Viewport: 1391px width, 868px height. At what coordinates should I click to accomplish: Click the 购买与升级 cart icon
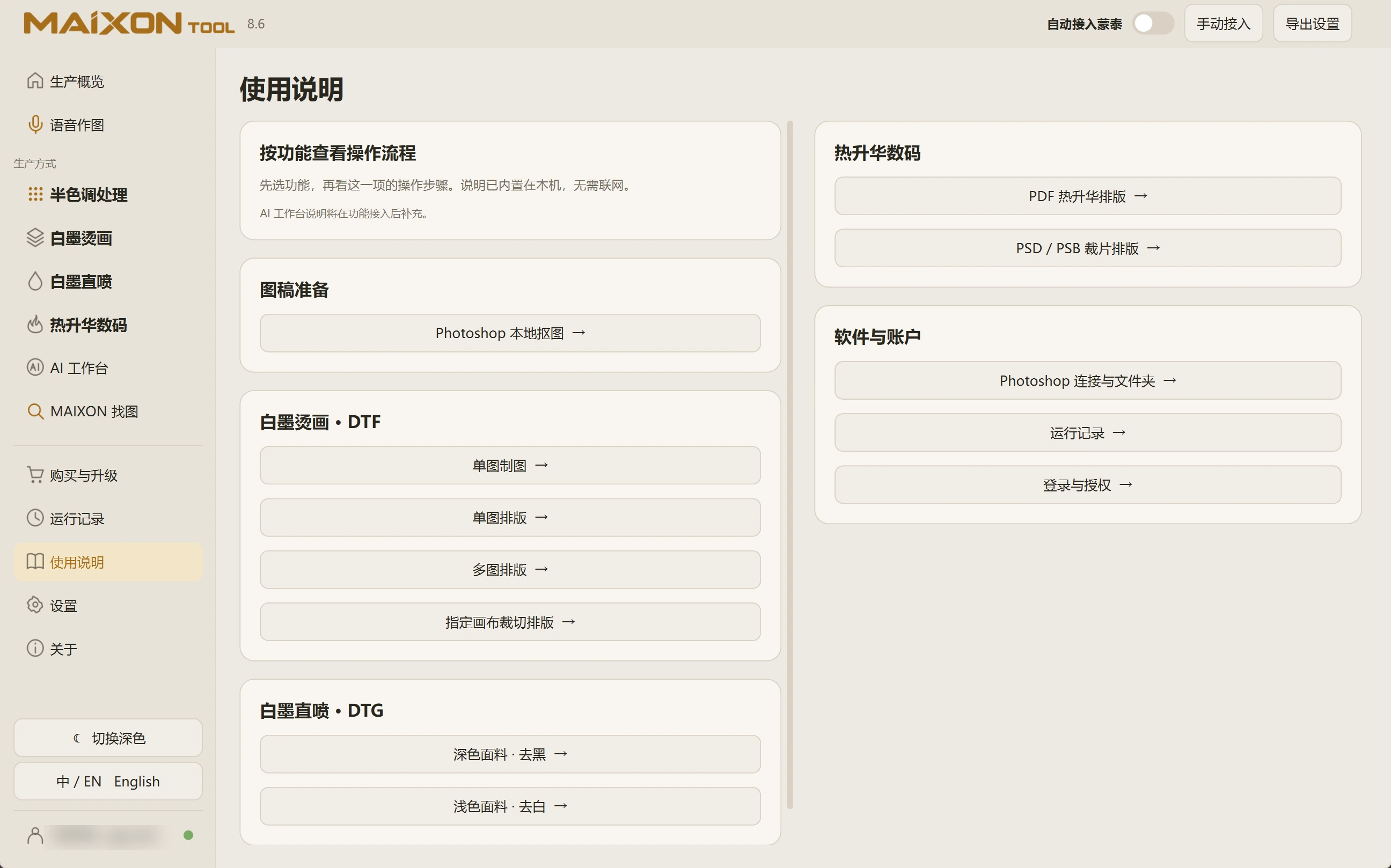[35, 475]
